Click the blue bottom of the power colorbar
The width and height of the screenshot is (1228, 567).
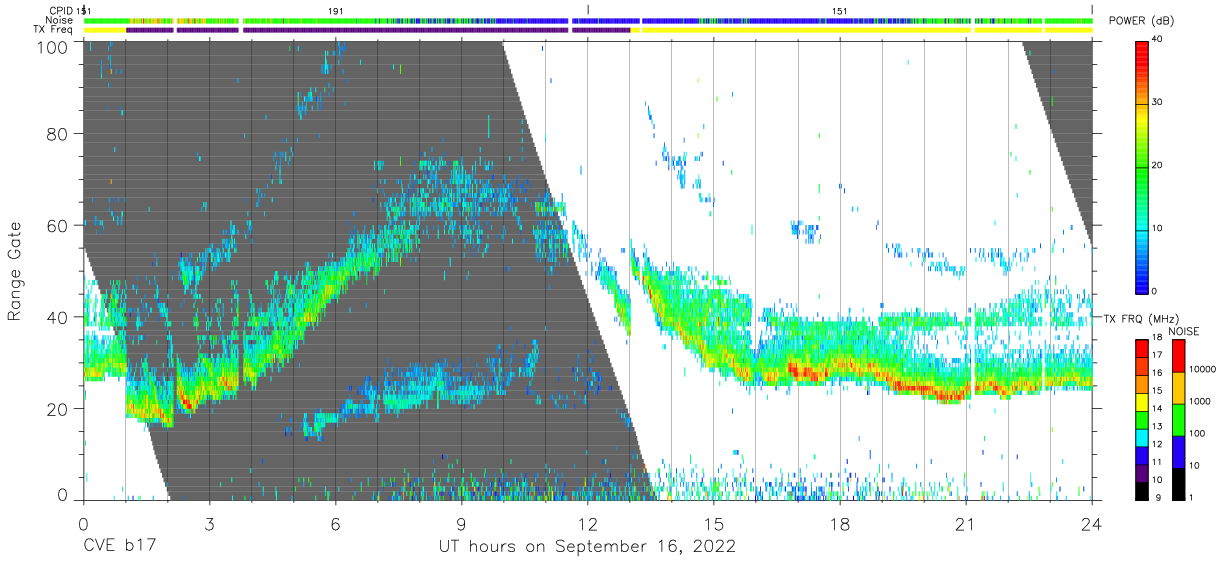tap(1142, 283)
